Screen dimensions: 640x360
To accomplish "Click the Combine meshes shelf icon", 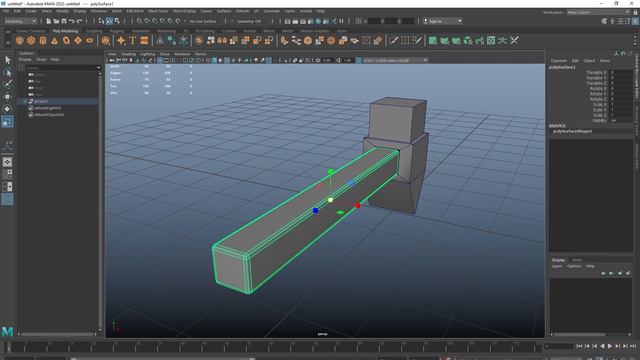I will coord(199,40).
